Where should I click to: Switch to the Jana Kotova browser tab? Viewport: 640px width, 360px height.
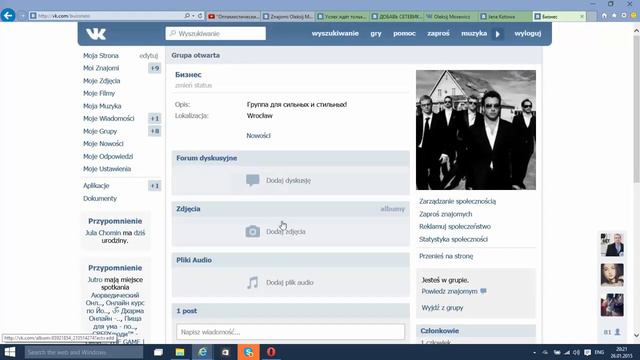tap(504, 16)
